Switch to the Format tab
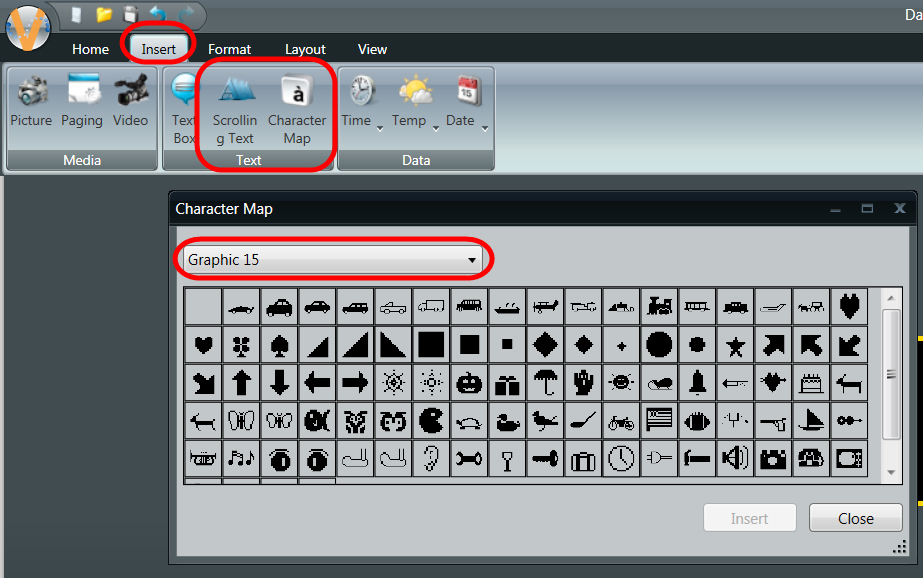Screen dimensions: 923x578 click(x=229, y=48)
